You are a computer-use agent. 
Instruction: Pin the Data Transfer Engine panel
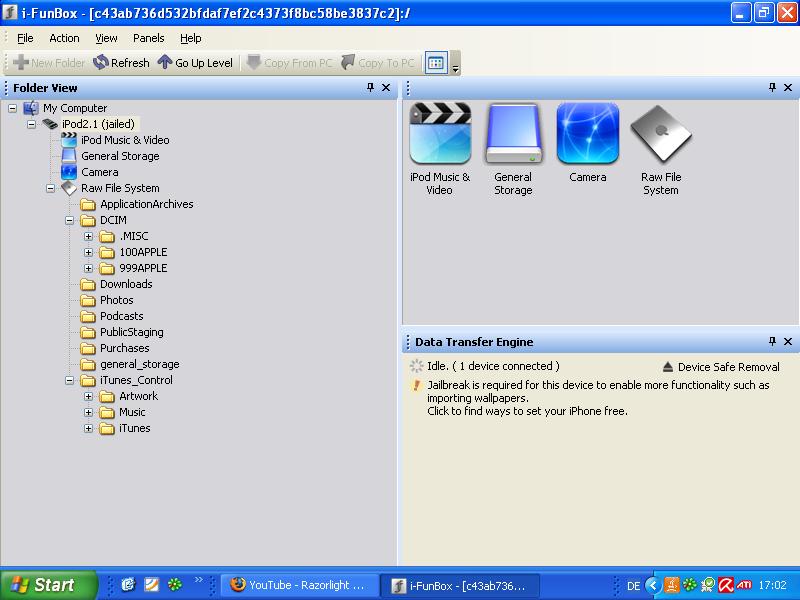pyautogui.click(x=772, y=341)
